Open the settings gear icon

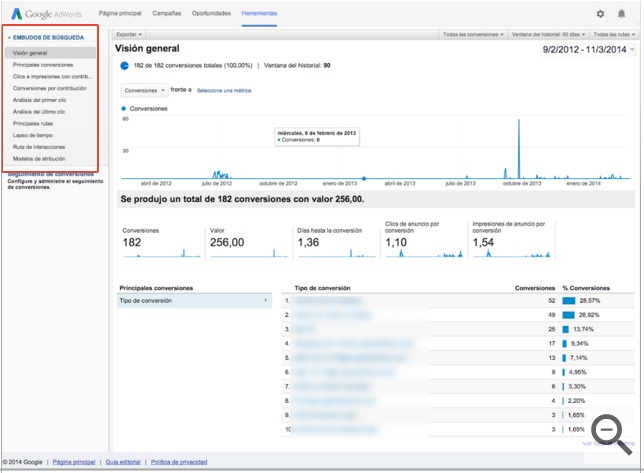point(600,14)
